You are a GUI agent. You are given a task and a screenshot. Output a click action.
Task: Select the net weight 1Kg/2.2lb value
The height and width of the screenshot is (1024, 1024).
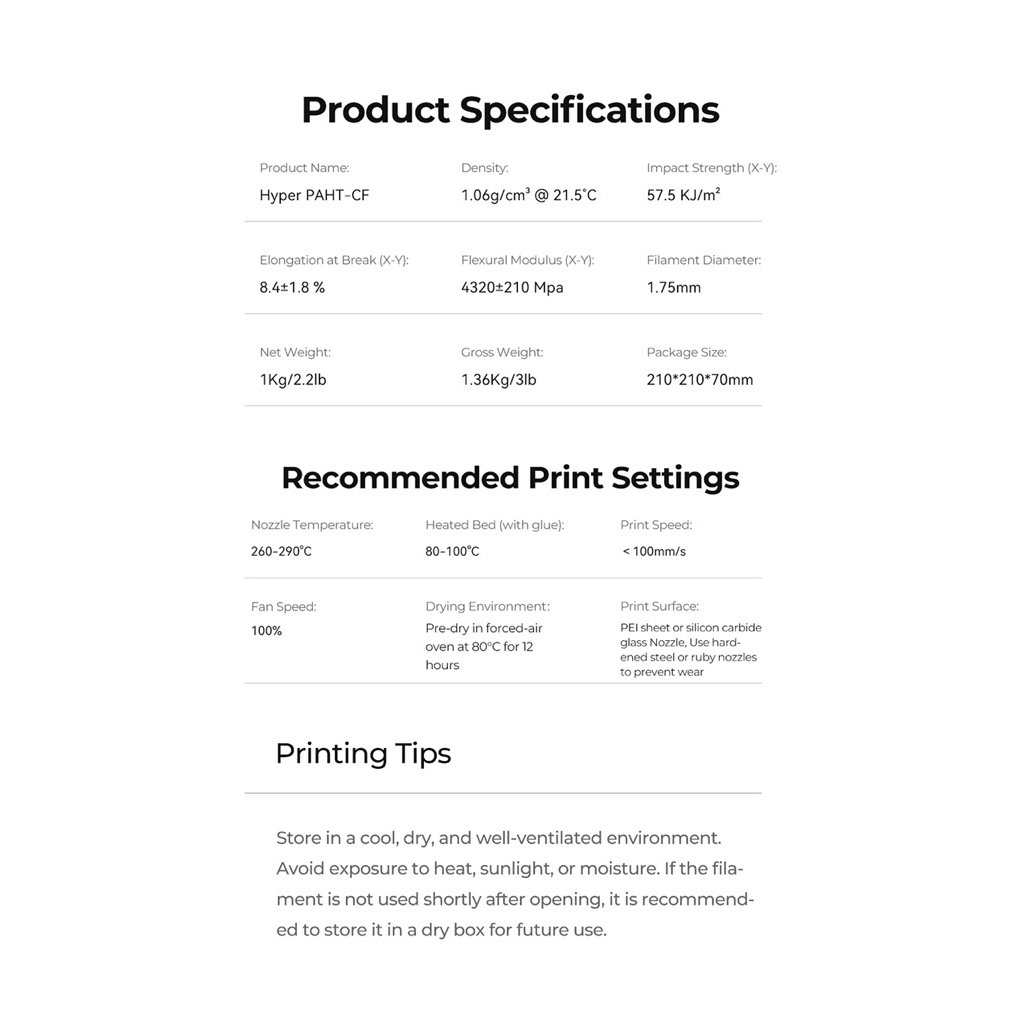coord(293,379)
